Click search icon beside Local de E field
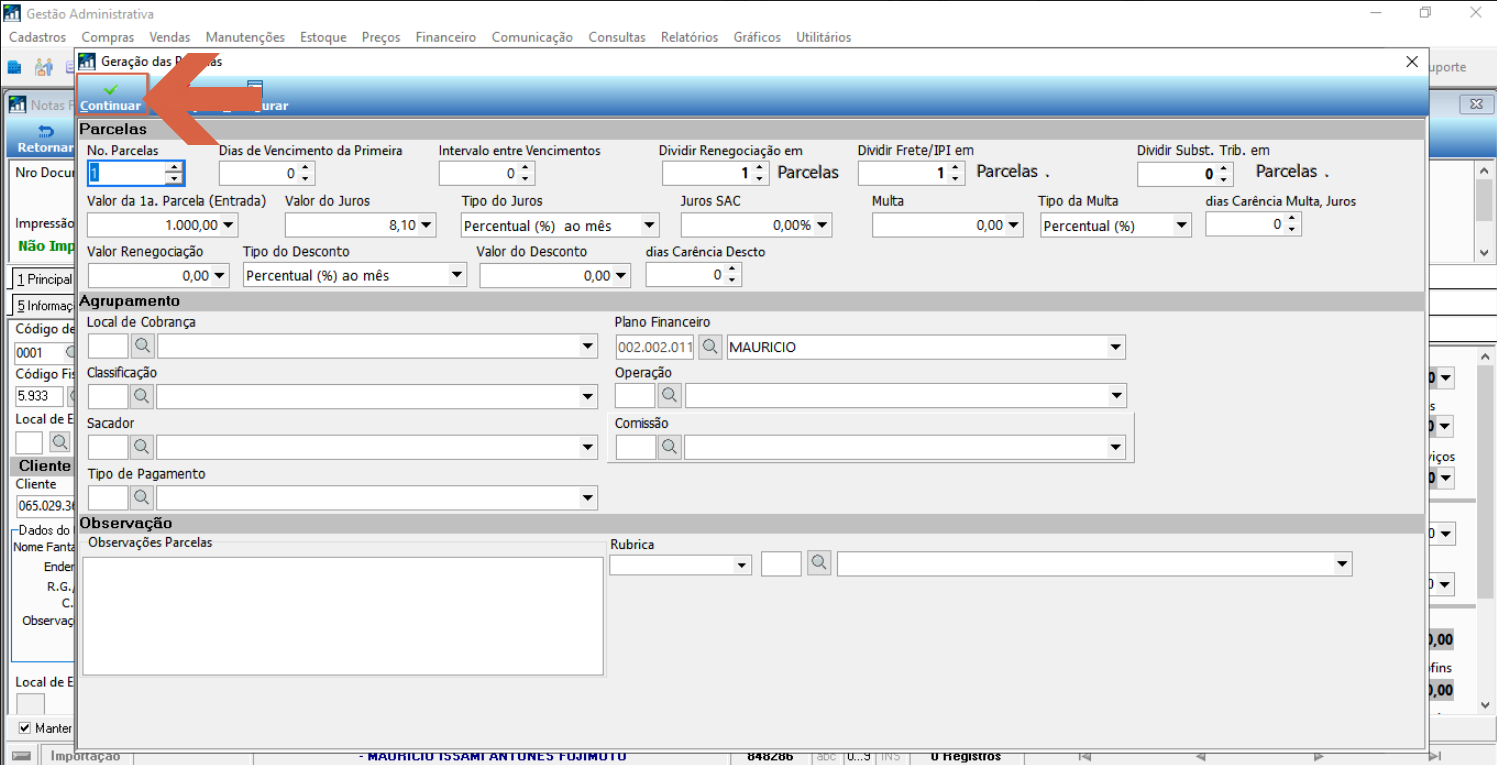 [60, 441]
